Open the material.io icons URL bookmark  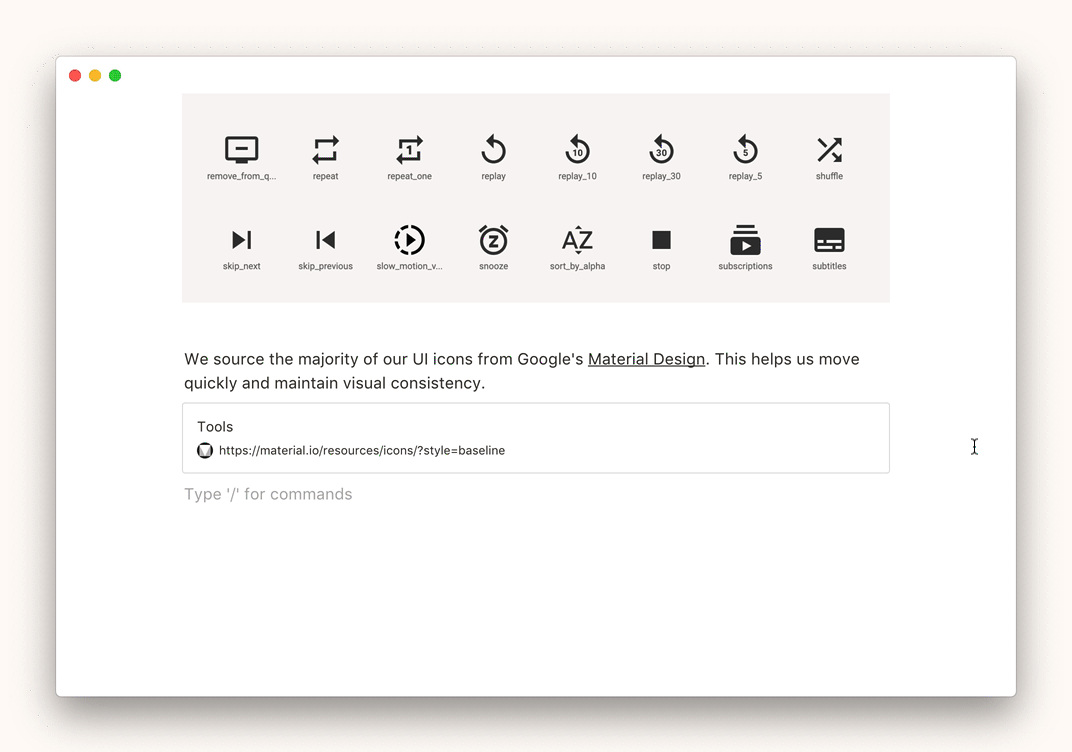tap(362, 451)
